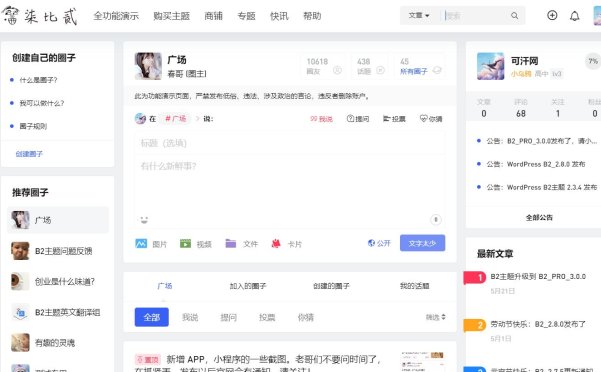Image resolution: width=601 pixels, height=372 pixels.
Task: Switch to the 创建的圈子 tab
Action: point(331,286)
